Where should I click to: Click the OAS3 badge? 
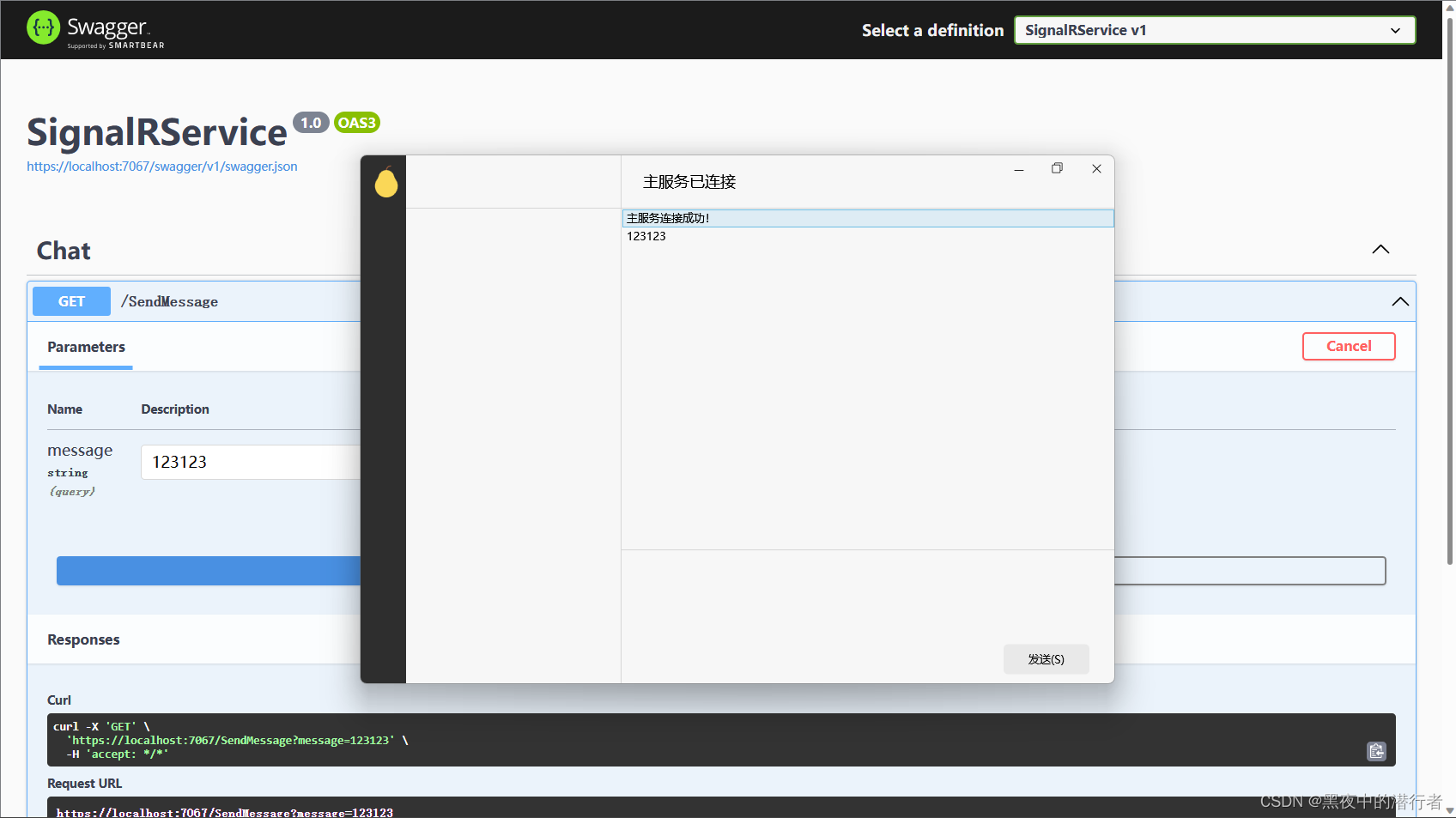click(357, 123)
